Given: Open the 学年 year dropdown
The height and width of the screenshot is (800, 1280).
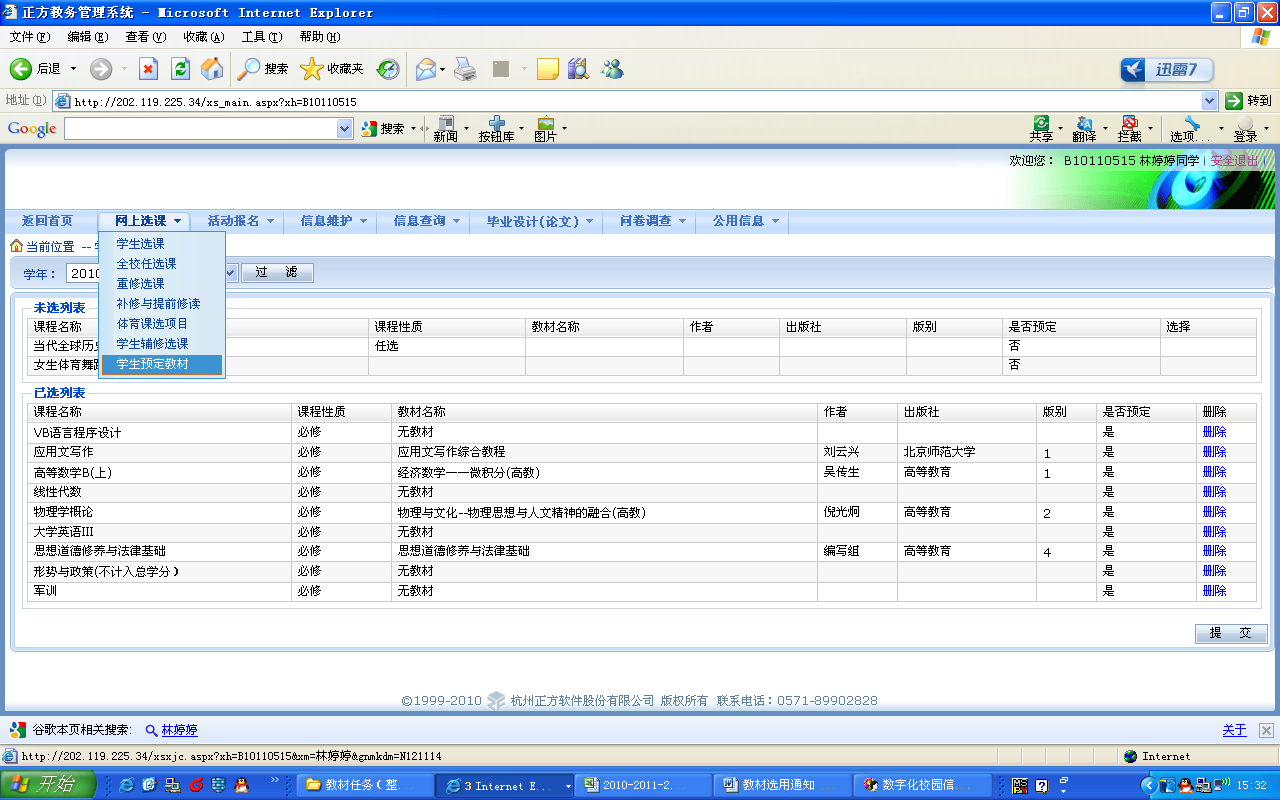Looking at the screenshot, I should pyautogui.click(x=230, y=273).
